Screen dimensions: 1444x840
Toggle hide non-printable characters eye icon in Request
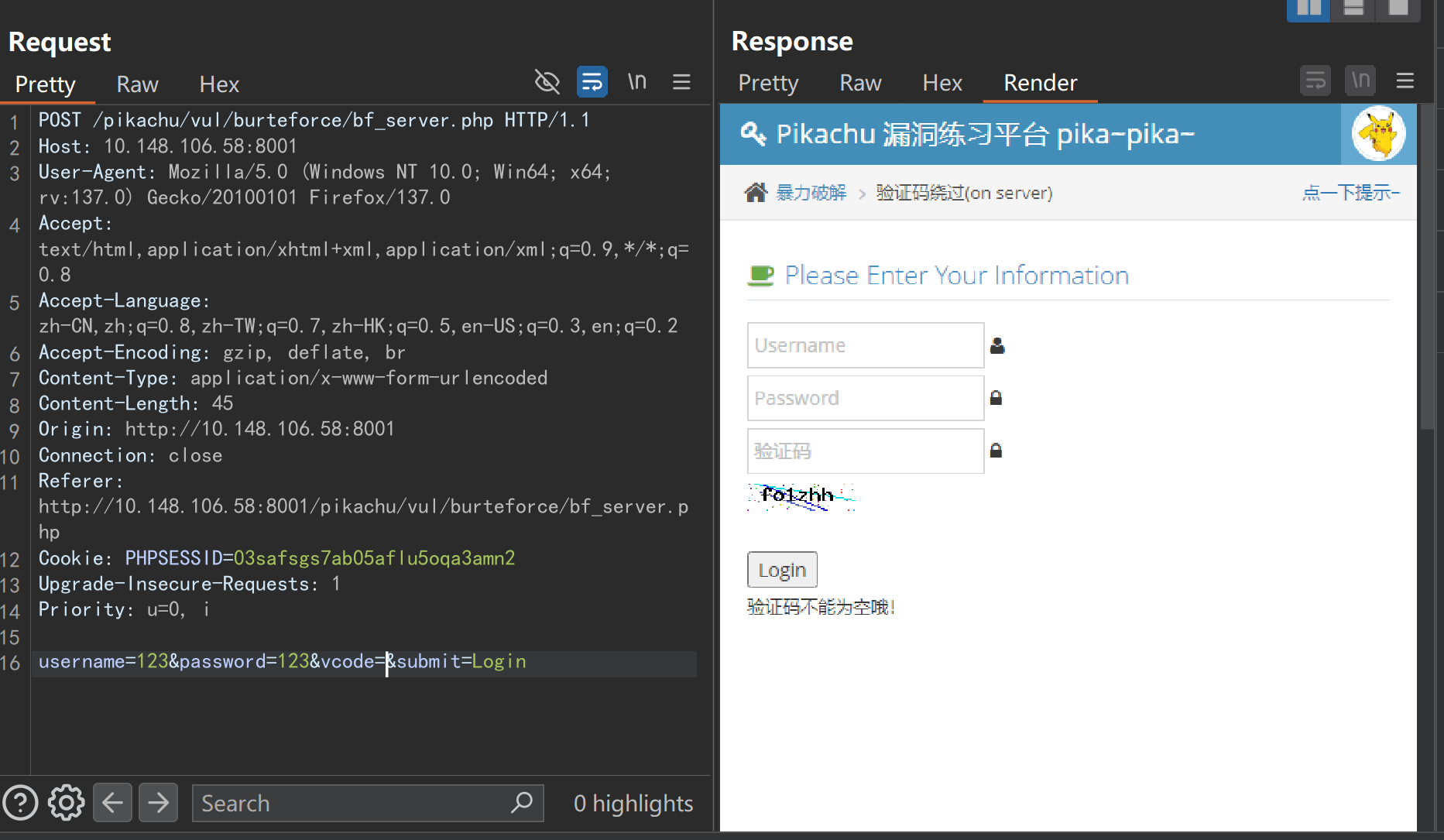[x=547, y=81]
